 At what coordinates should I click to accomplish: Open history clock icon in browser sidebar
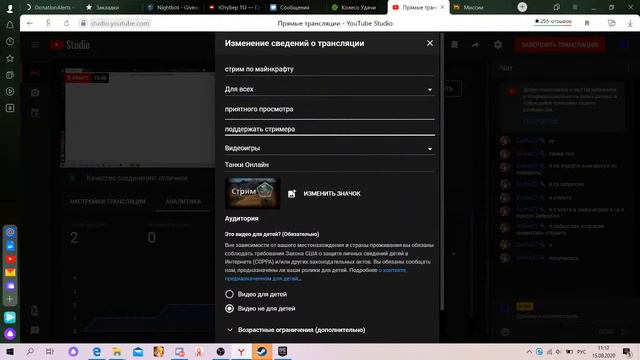pyautogui.click(x=10, y=42)
